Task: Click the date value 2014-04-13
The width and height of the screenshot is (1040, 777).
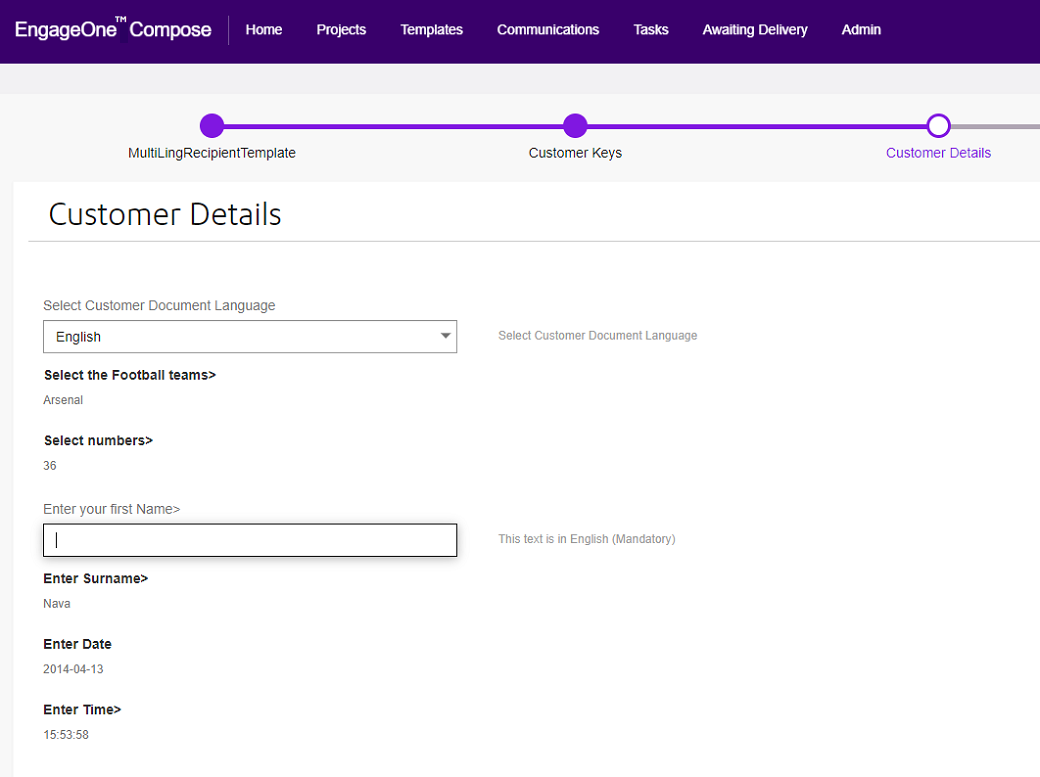Action: coord(73,670)
